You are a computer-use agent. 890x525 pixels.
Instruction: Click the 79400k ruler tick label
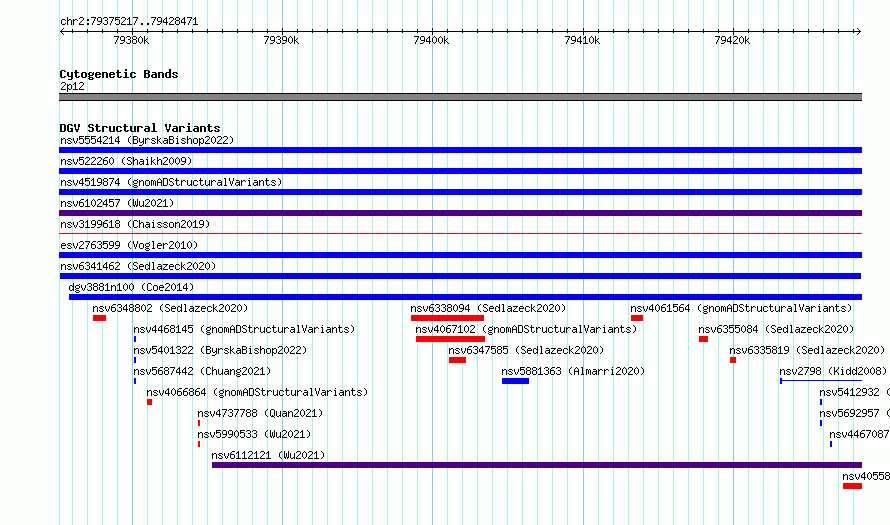tap(431, 40)
